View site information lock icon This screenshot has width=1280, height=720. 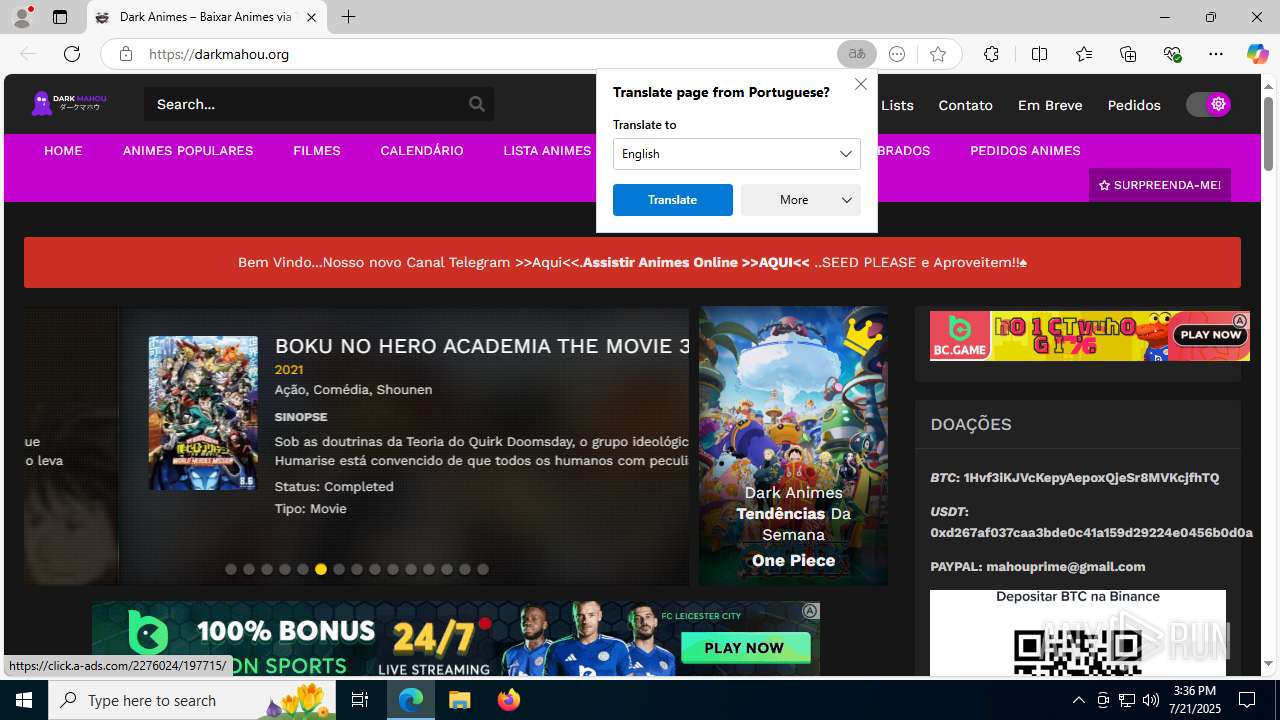pos(125,54)
